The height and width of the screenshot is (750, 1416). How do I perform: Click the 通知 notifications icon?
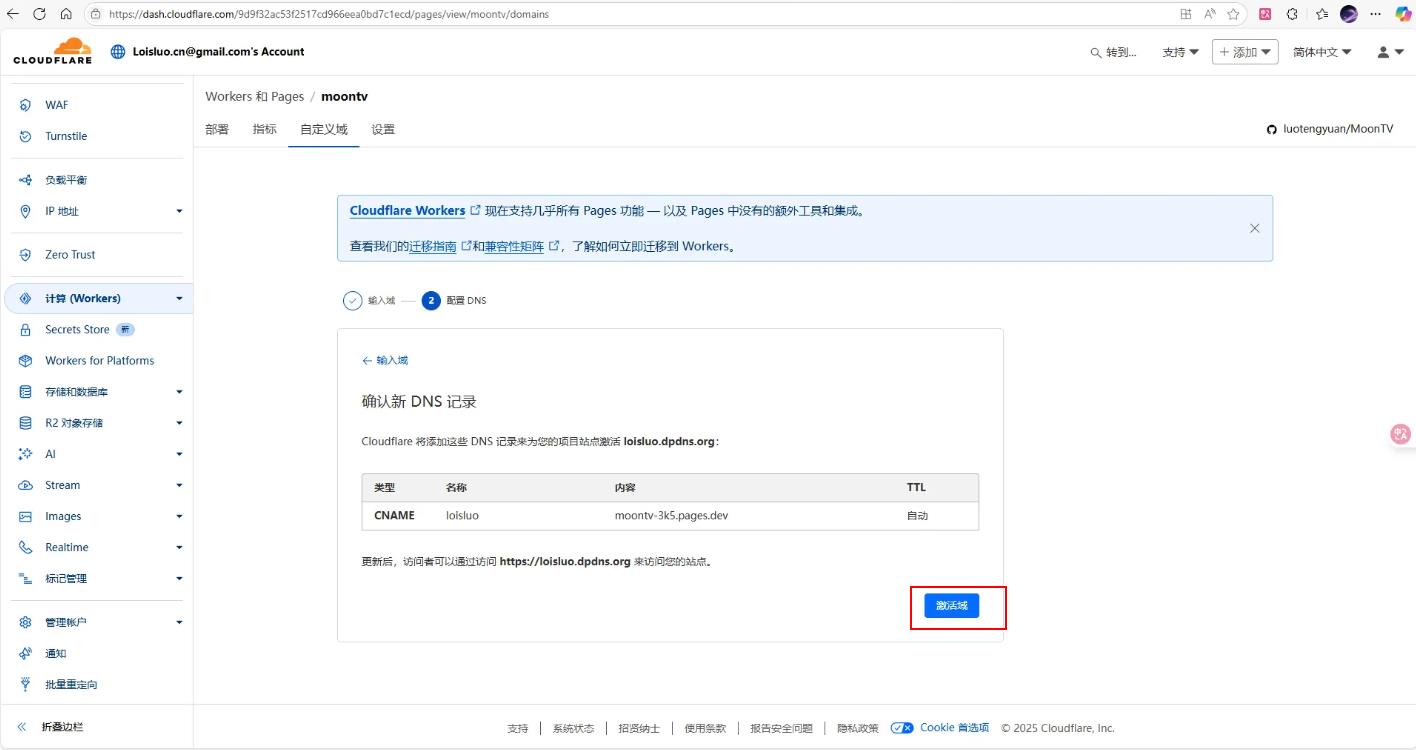(x=25, y=653)
